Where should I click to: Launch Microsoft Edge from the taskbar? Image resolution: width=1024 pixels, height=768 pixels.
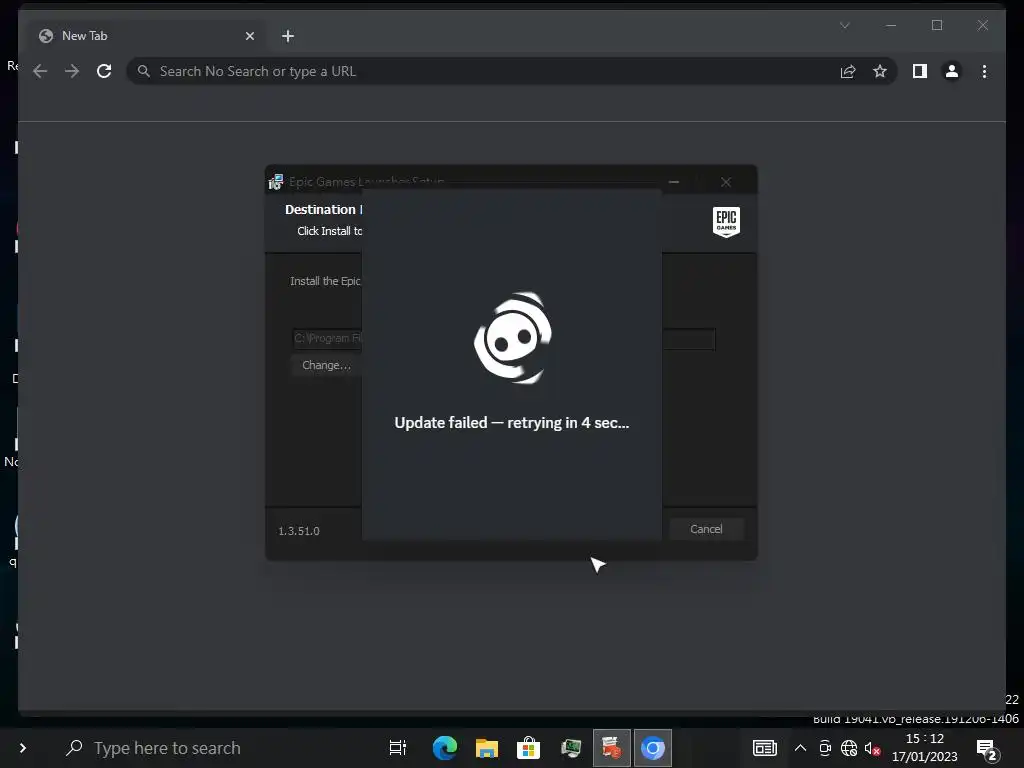(445, 748)
